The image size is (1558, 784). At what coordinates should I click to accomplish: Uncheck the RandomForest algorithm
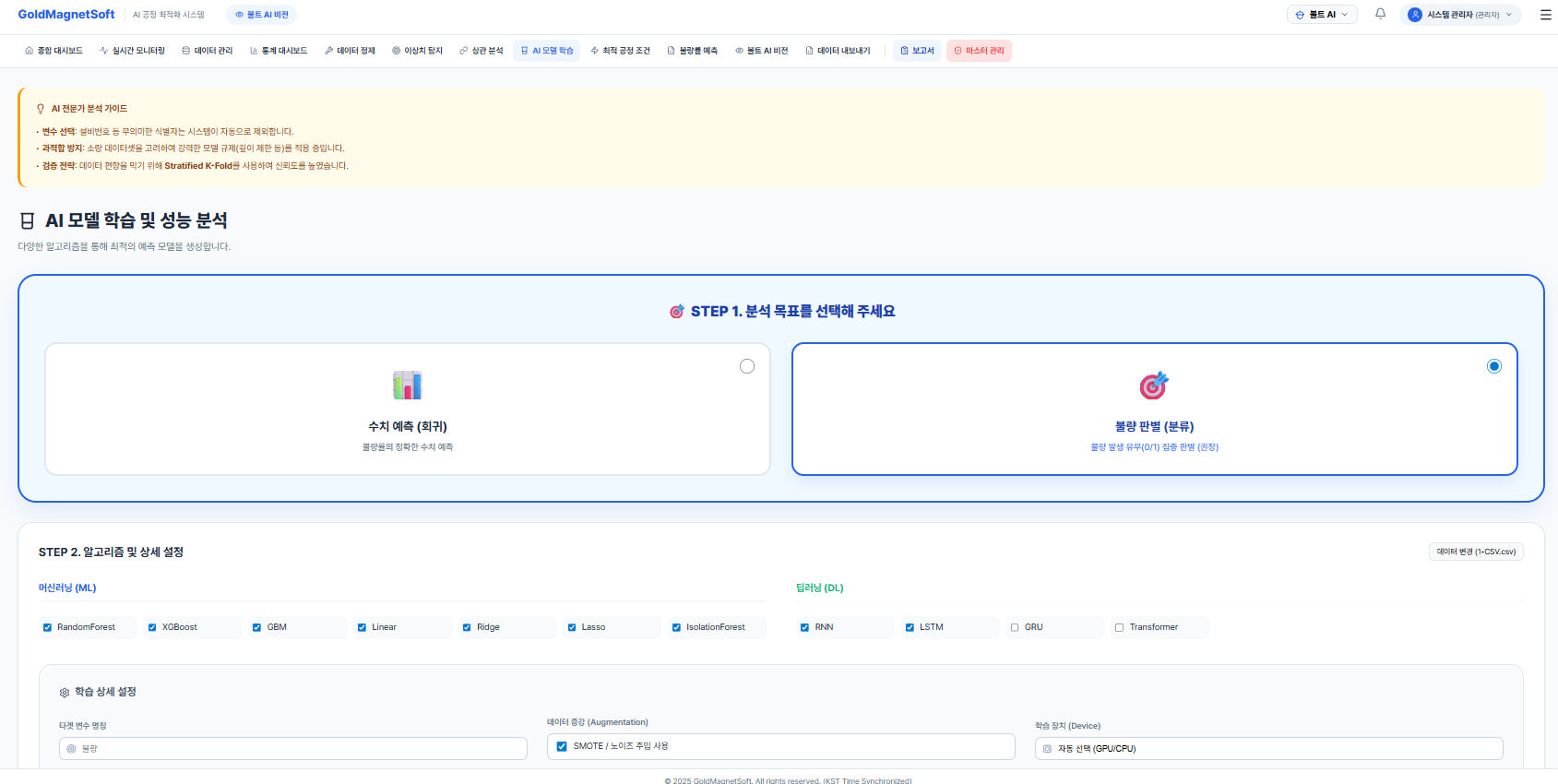pyautogui.click(x=47, y=627)
